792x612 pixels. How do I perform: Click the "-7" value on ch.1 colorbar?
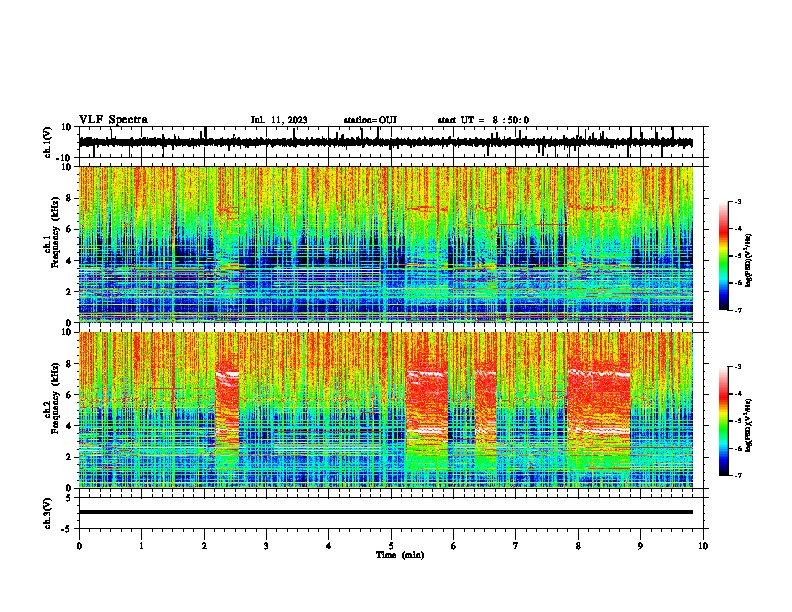738,310
